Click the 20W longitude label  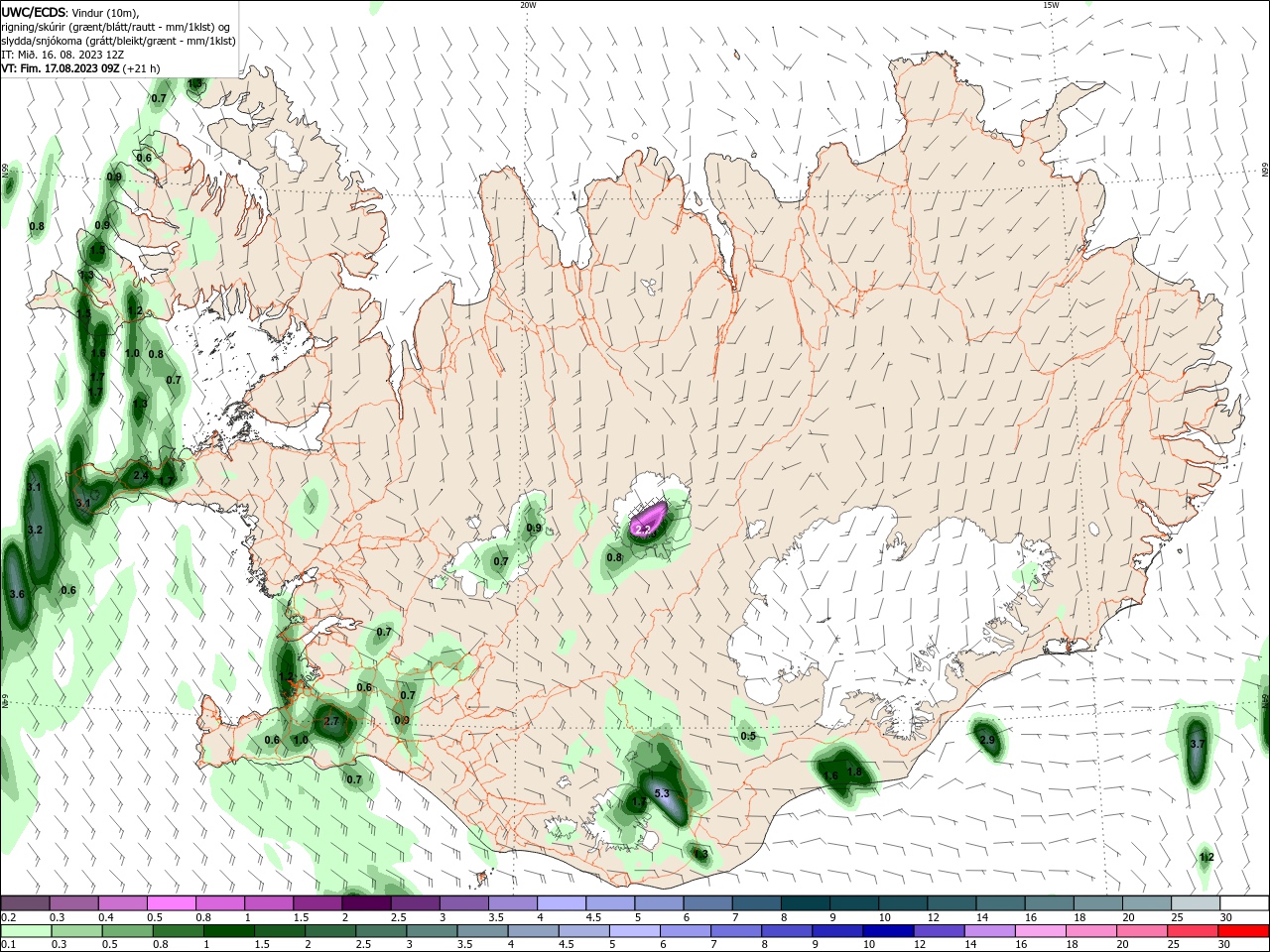coord(528,5)
